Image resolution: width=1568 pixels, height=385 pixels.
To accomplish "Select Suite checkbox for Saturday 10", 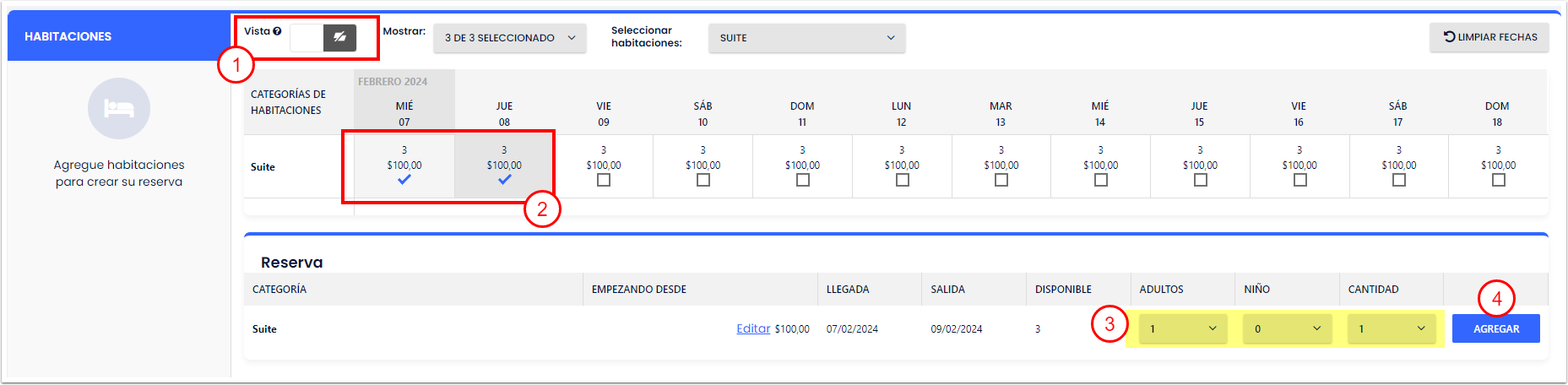I will [x=703, y=180].
